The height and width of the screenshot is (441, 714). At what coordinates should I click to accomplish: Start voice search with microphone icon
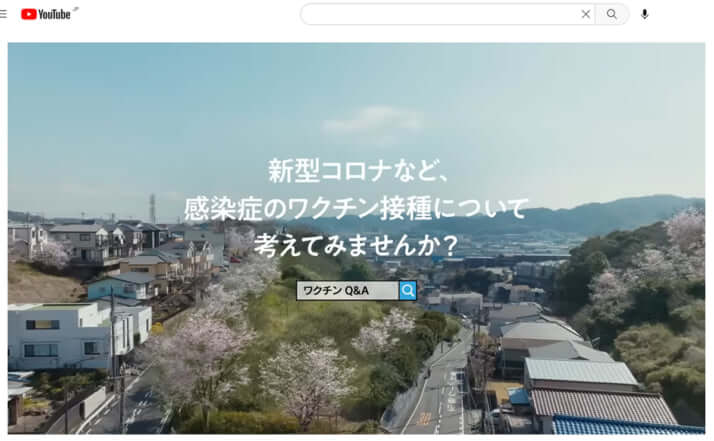tap(645, 14)
